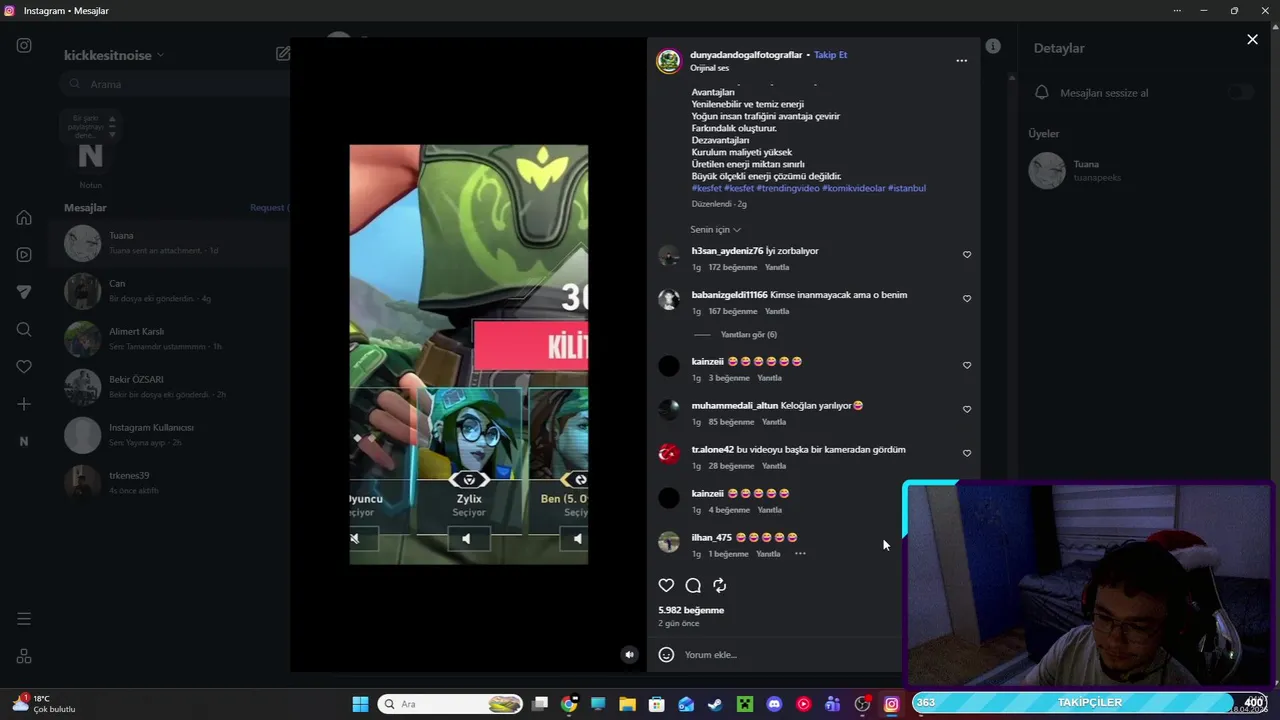Like muhammedali_altun's comment
The image size is (1280, 720).
tap(967, 409)
